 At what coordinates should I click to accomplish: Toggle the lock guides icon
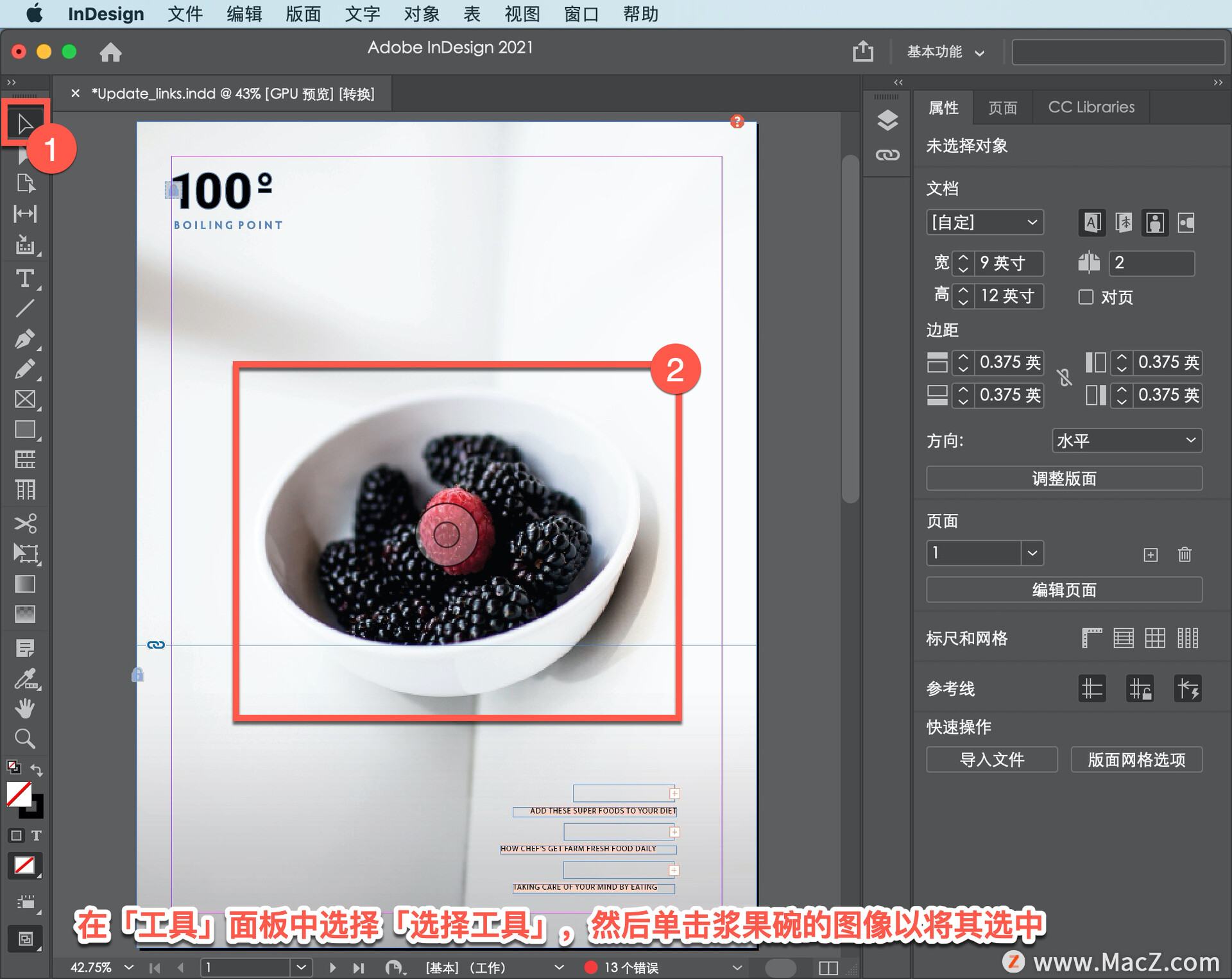[1140, 690]
